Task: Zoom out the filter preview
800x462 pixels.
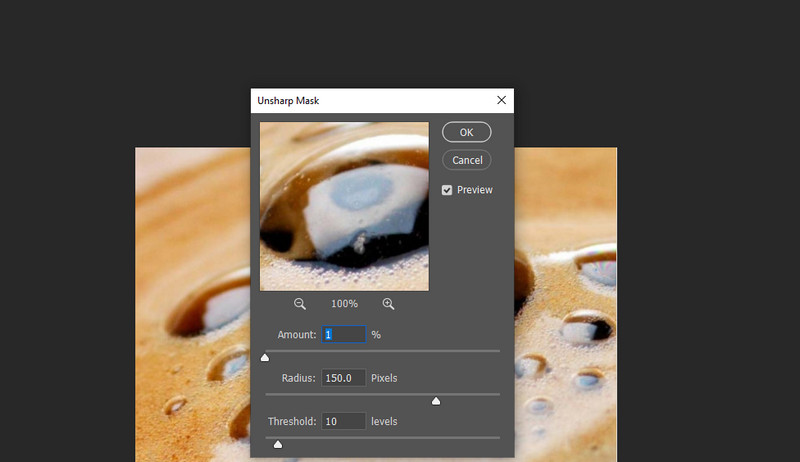Action: click(300, 304)
